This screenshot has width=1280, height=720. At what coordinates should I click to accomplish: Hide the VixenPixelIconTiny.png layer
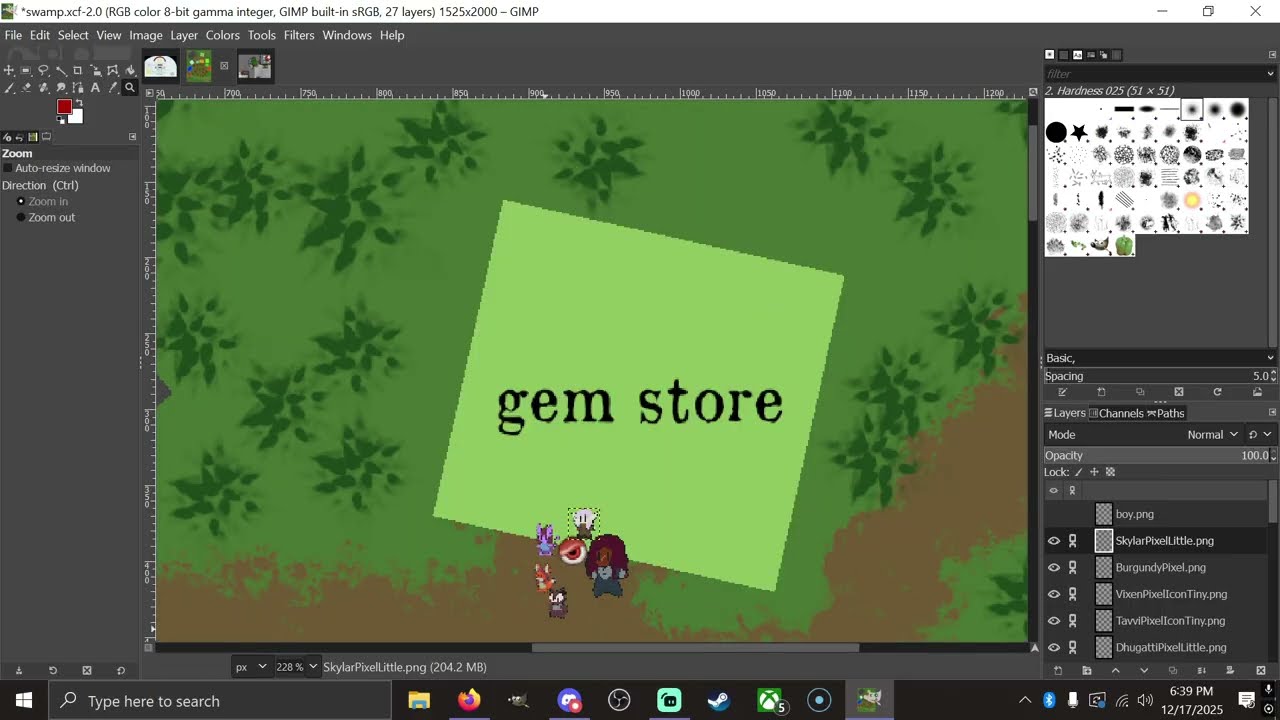coord(1053,594)
